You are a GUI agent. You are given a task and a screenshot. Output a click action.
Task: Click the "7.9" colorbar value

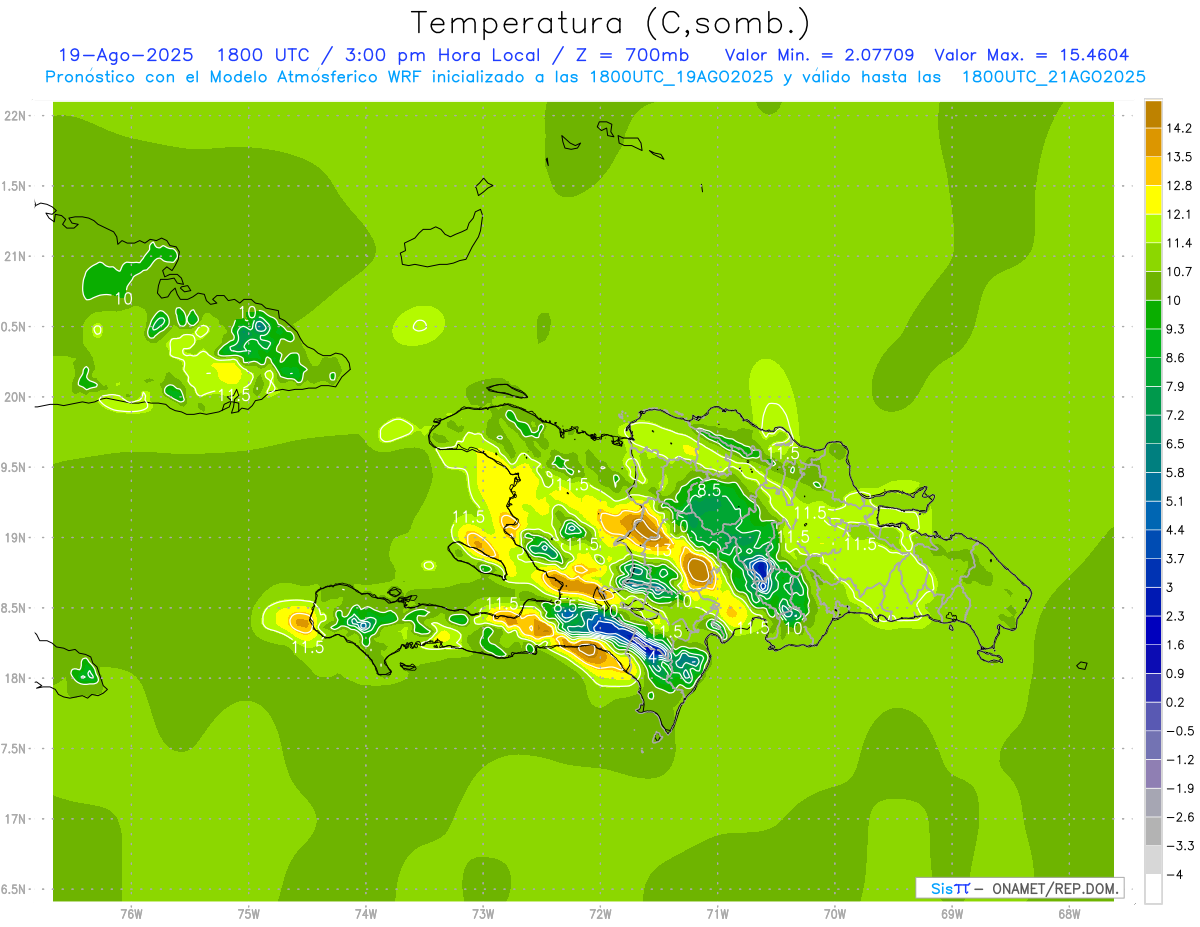coord(1175,386)
